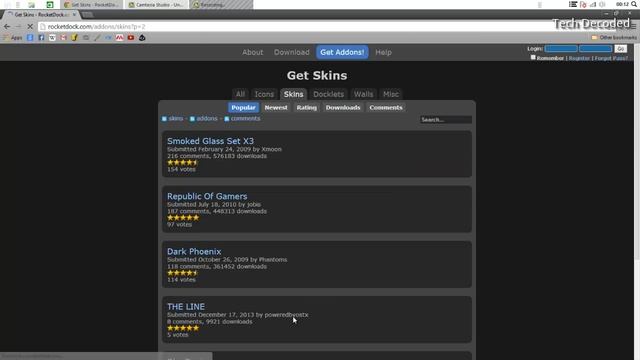
Task: Open Republic Of Gamers skin
Action: (x=207, y=196)
